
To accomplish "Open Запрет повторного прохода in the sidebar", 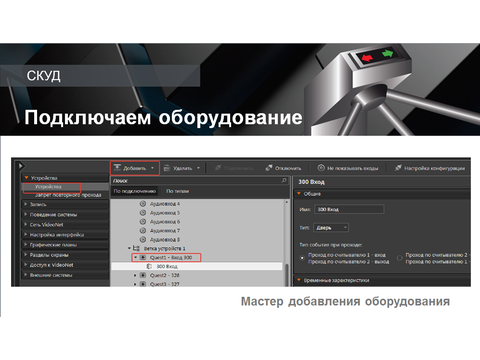I will (68, 195).
